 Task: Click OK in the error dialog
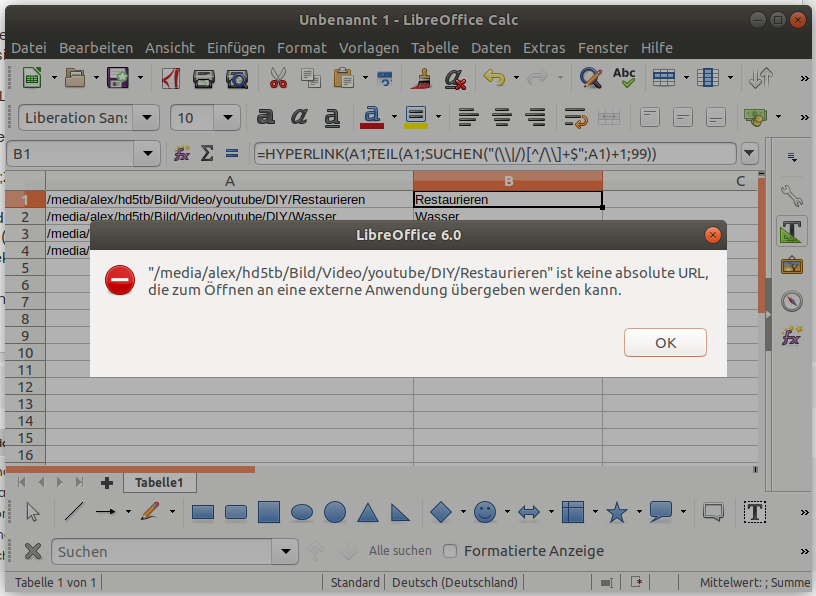pos(665,343)
